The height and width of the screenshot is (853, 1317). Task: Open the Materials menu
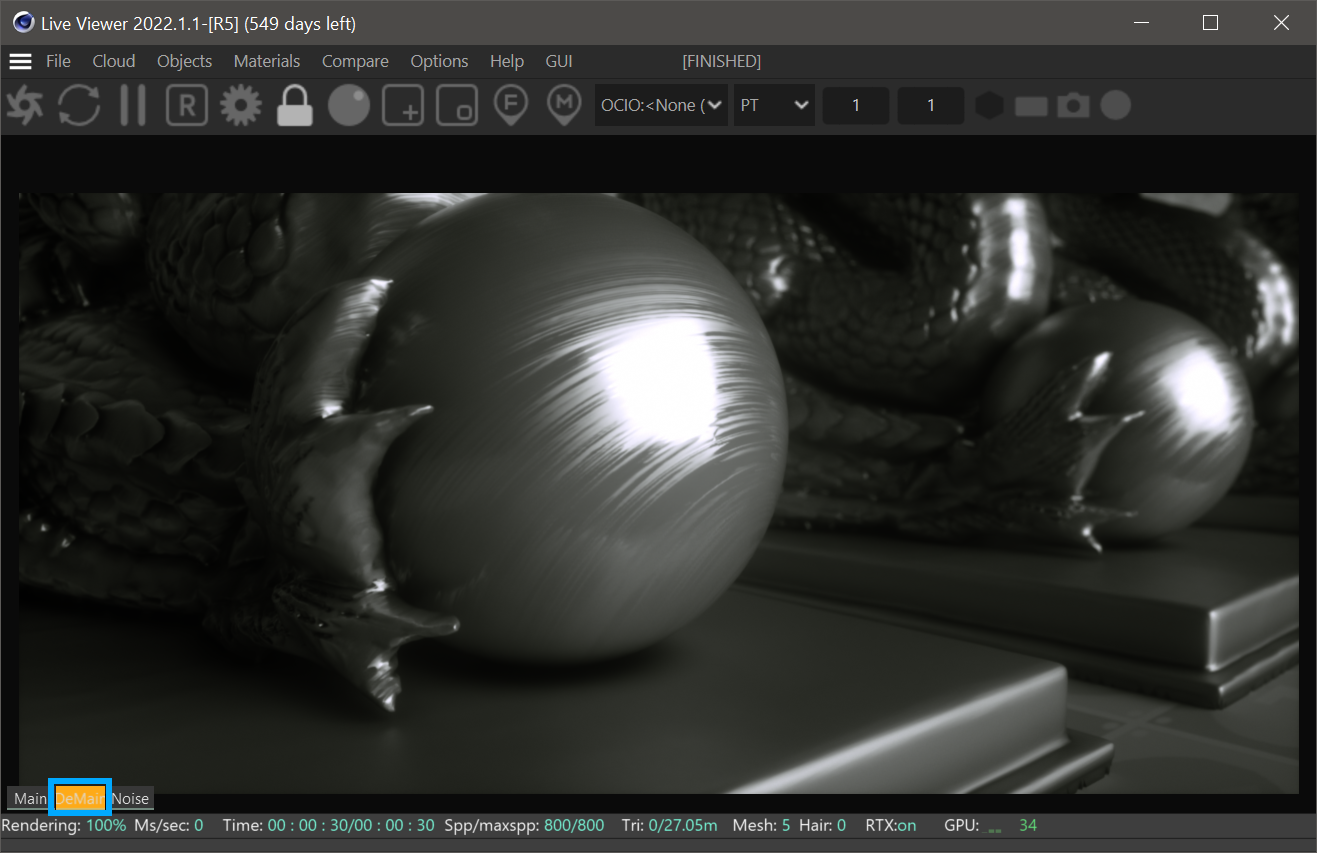[x=267, y=61]
